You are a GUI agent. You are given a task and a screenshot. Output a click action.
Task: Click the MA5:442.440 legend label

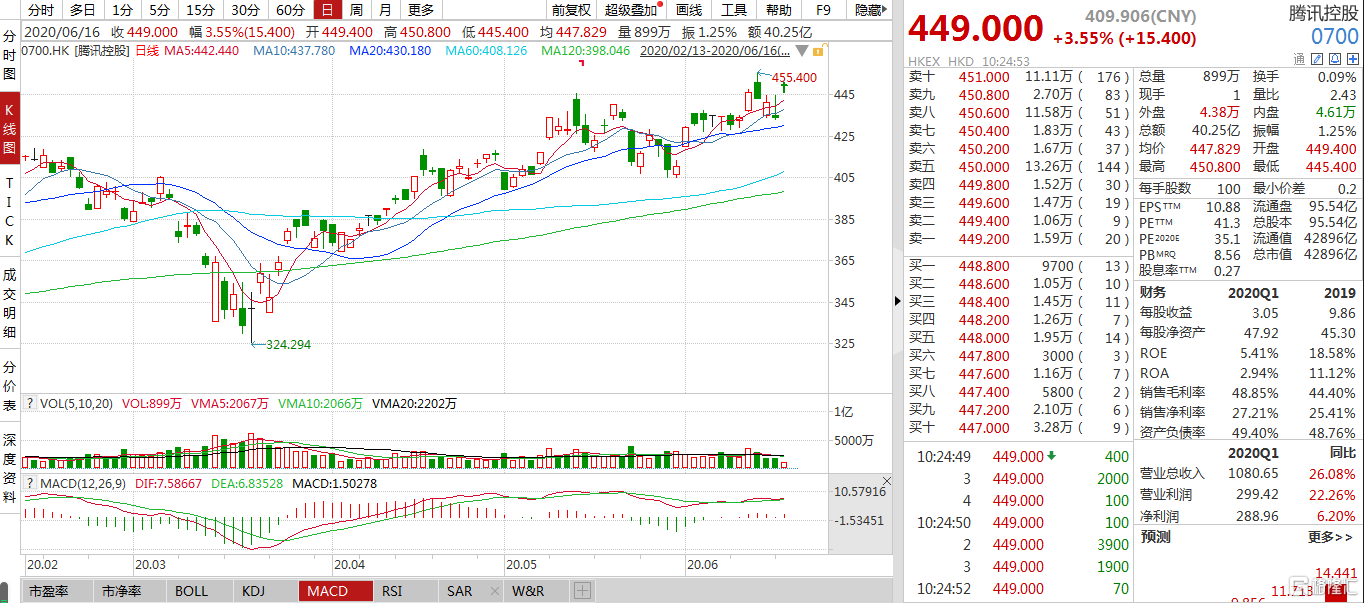(202, 50)
